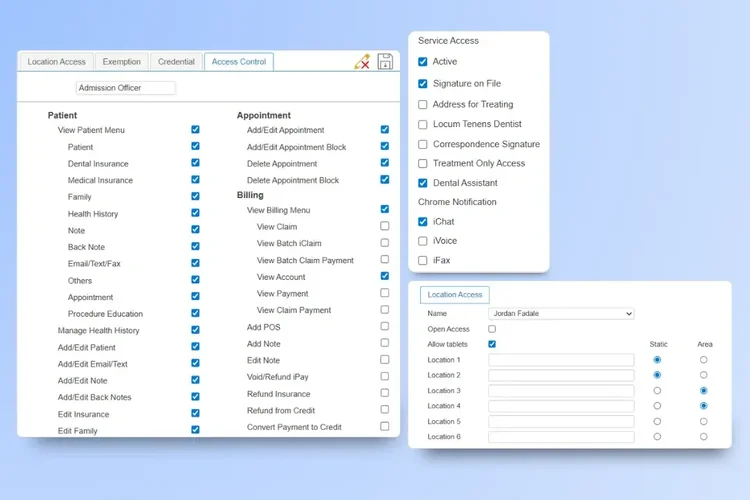Check View Claim Payment box
Image resolution: width=750 pixels, height=500 pixels.
click(x=385, y=310)
